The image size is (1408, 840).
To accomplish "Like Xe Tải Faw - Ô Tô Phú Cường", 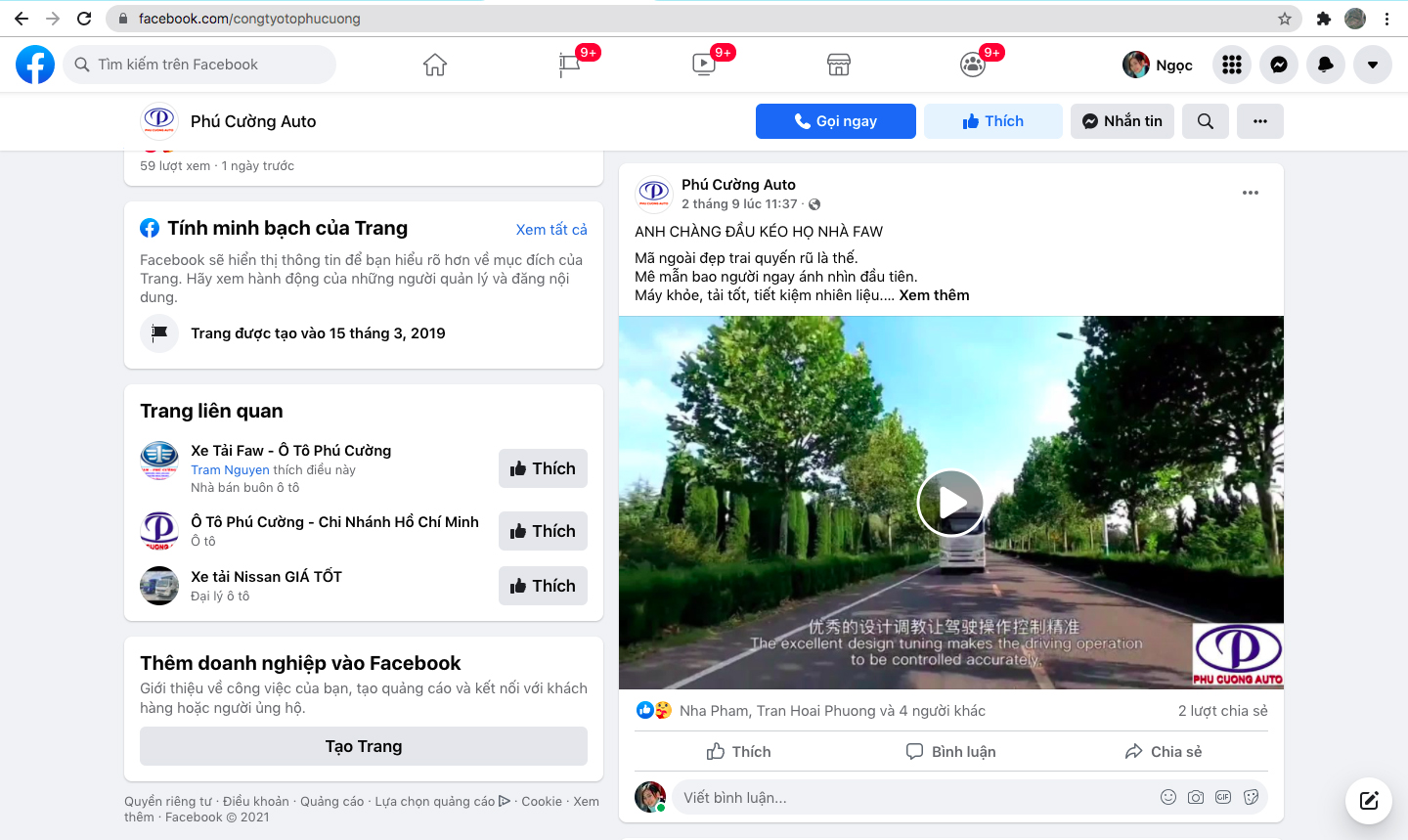I will tap(543, 468).
